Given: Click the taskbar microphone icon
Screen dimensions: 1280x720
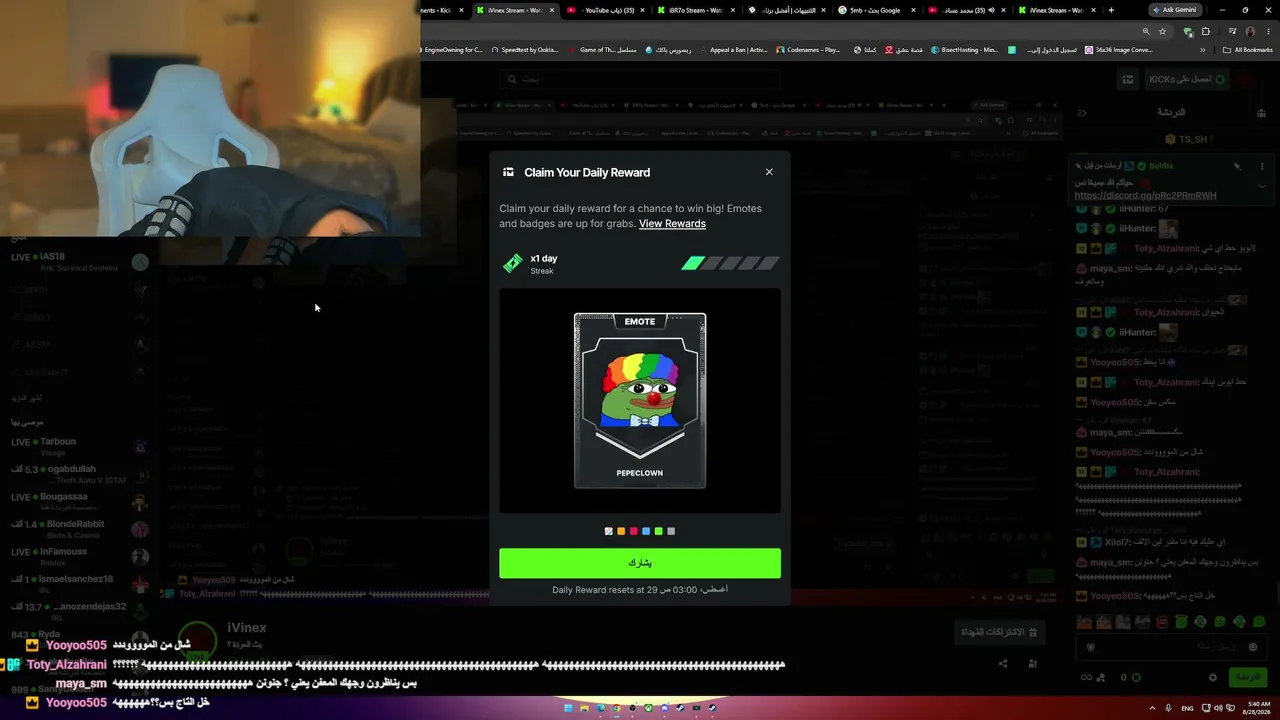Looking at the screenshot, I should (x=1168, y=708).
